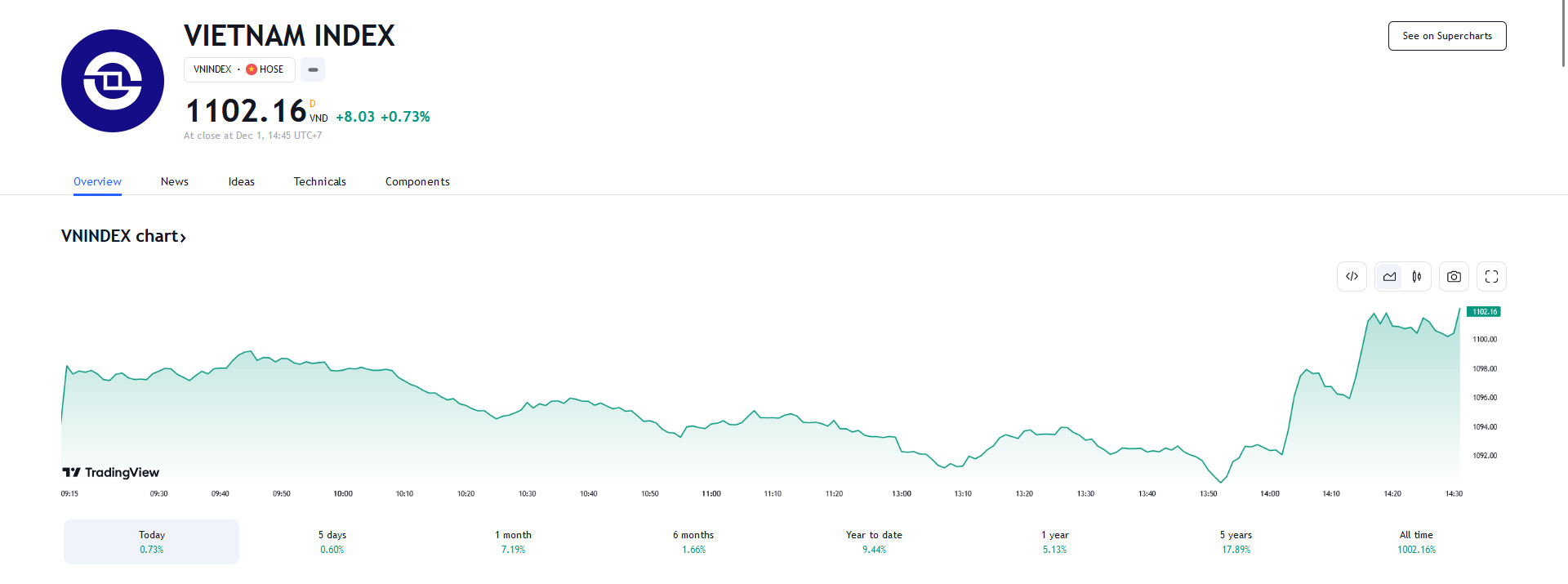
Task: Click the 1102.16 price label on axis
Action: pyautogui.click(x=1484, y=312)
